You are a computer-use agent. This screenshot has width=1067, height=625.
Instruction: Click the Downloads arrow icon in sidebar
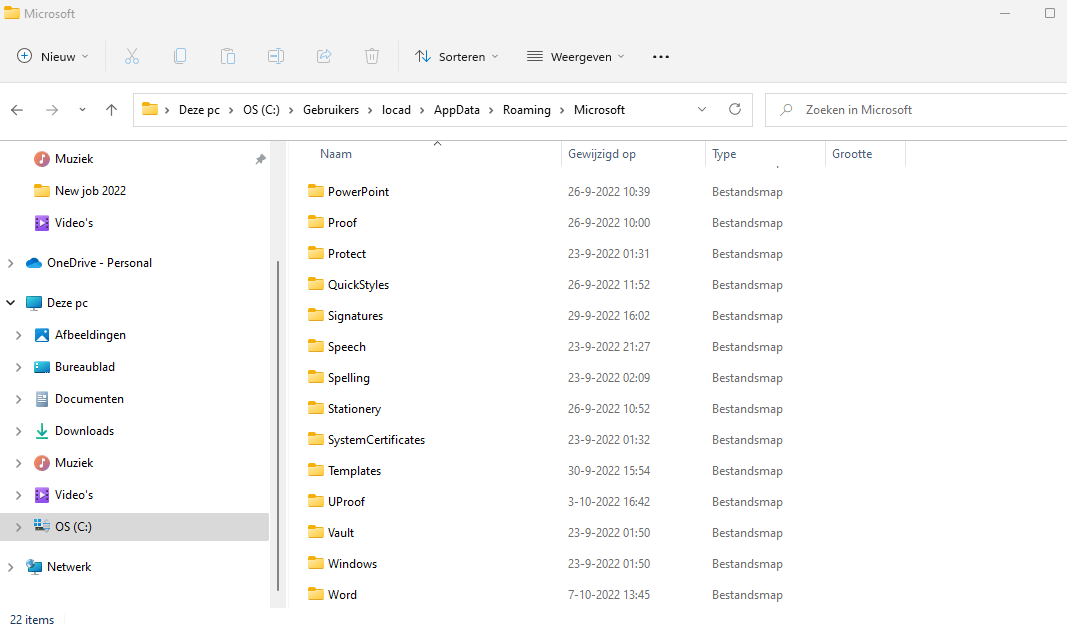(x=42, y=430)
